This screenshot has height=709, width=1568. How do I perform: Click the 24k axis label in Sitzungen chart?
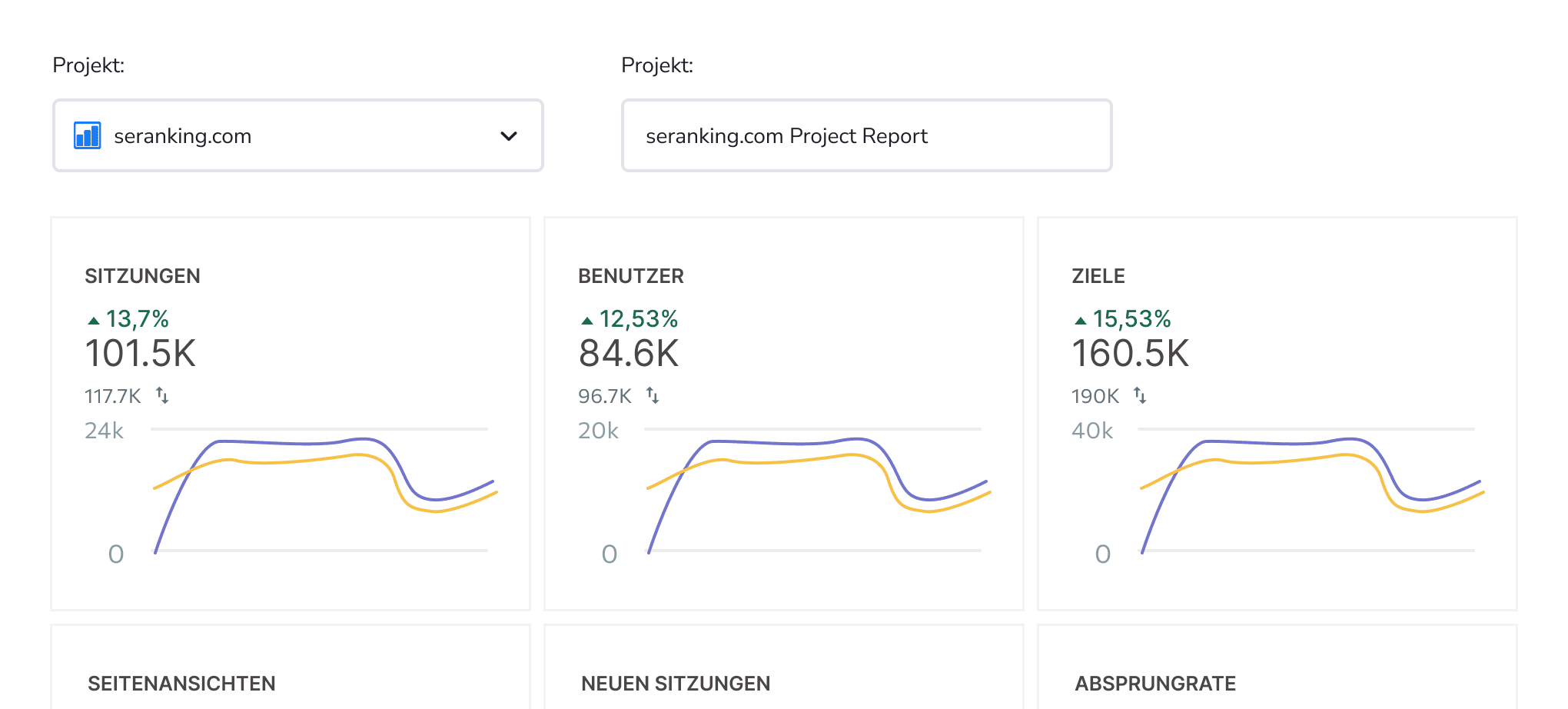coord(104,431)
